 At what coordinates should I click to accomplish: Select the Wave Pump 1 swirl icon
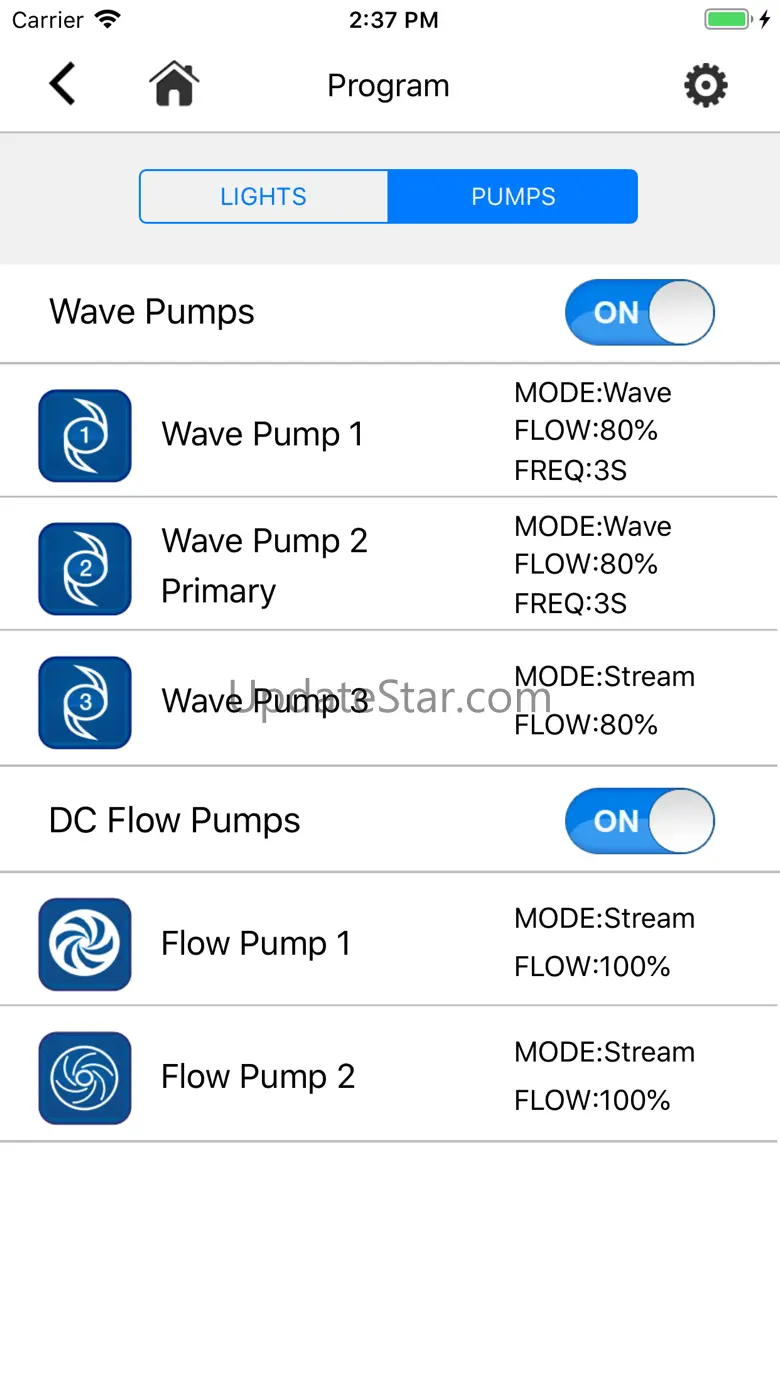click(85, 436)
